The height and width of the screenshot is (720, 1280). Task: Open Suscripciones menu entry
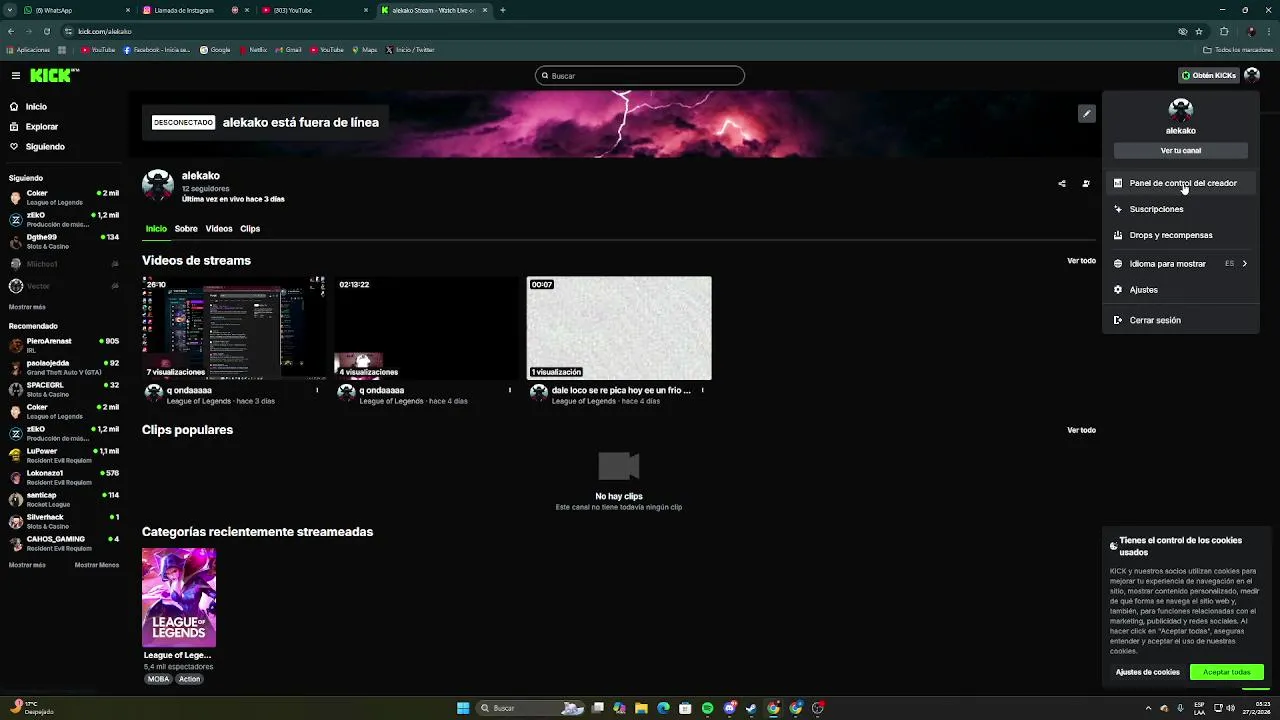pos(1181,209)
